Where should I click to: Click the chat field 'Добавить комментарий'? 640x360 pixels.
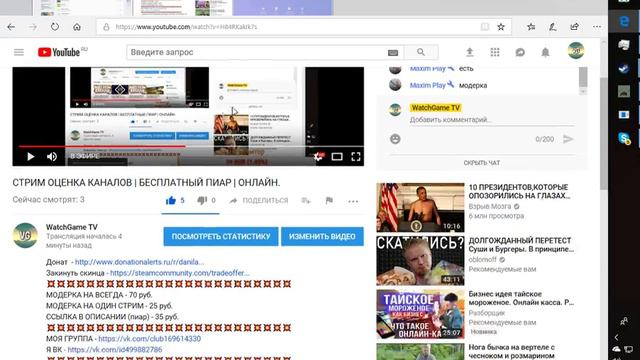coord(492,120)
